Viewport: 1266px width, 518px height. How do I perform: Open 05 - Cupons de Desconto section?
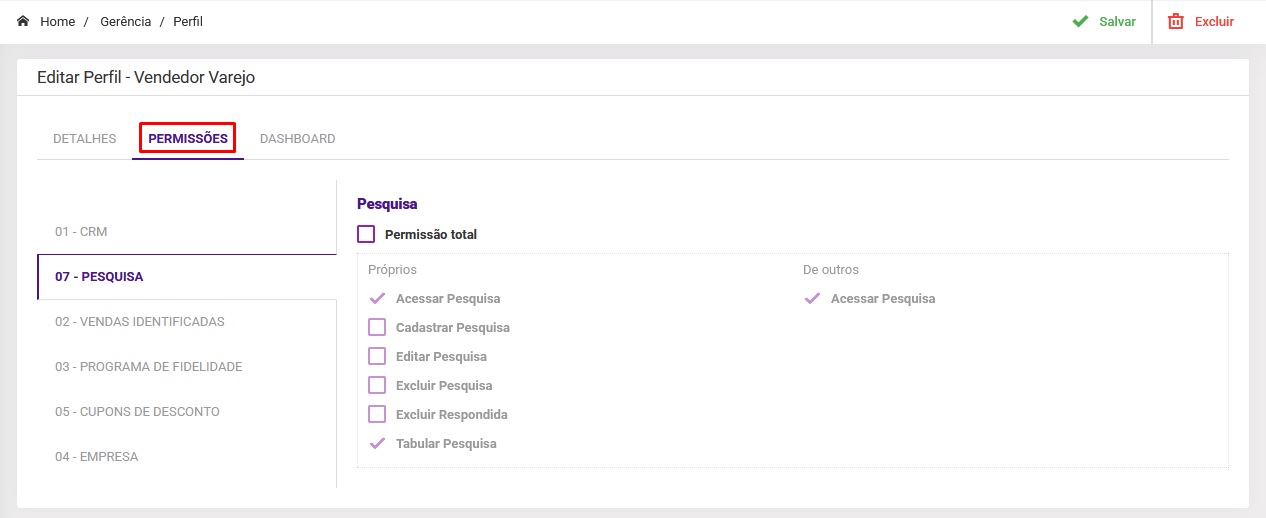click(x=137, y=412)
